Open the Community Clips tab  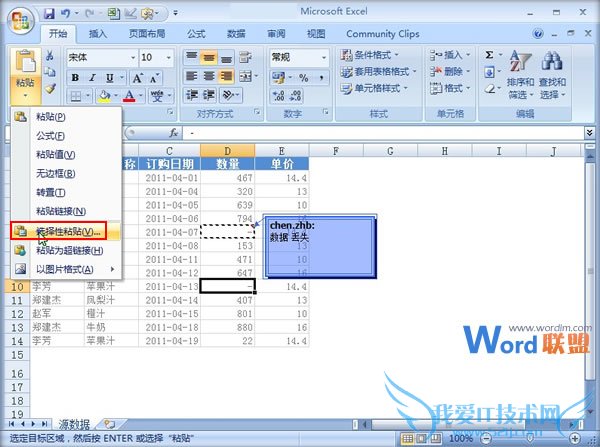(x=383, y=34)
